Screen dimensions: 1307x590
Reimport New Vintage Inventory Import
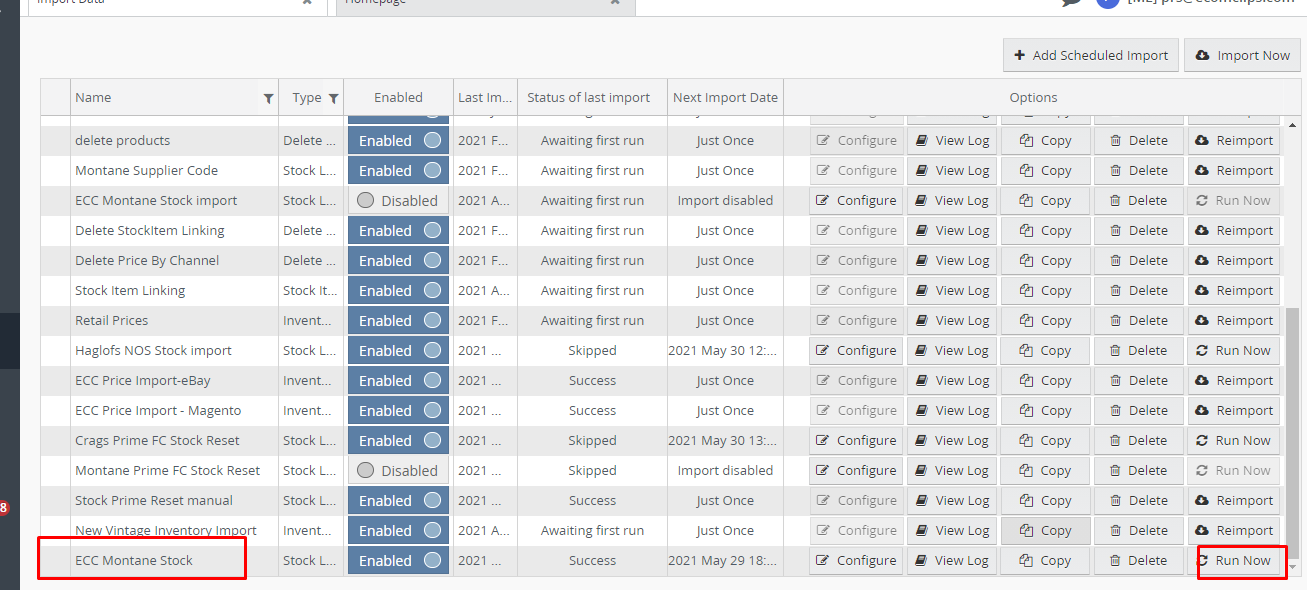click(x=1233, y=531)
